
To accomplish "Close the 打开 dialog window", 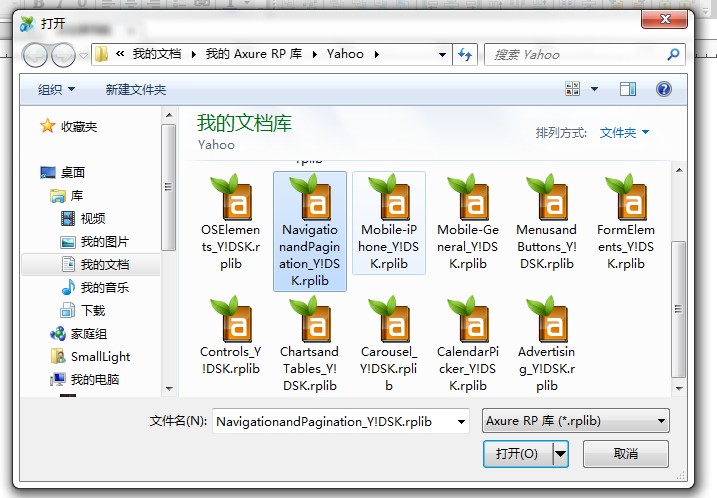I will pos(664,19).
